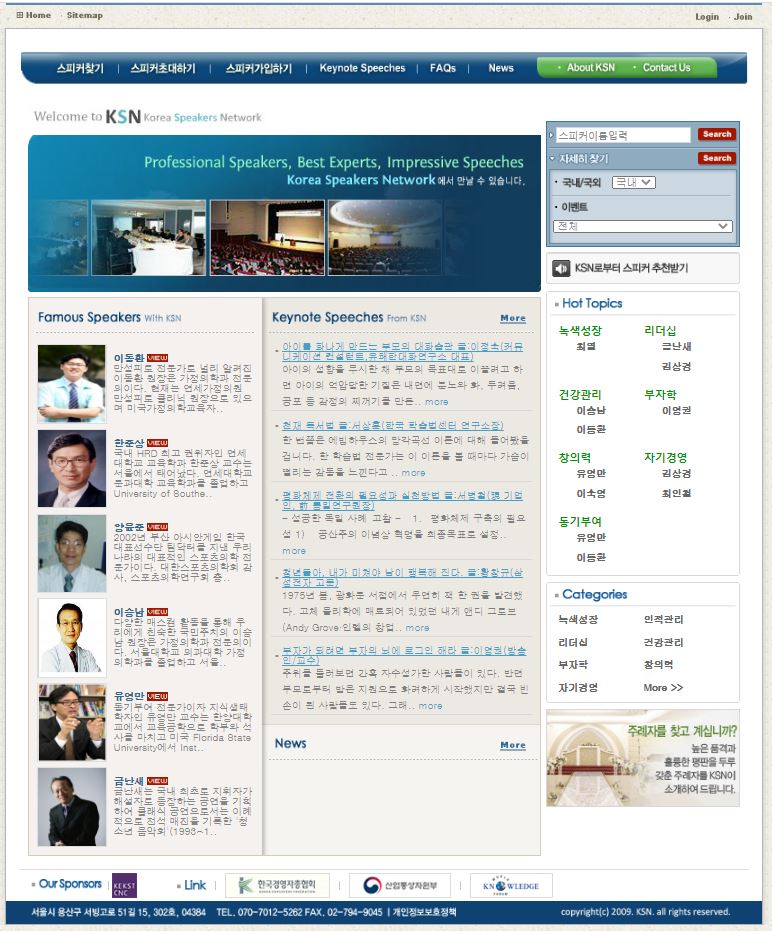Viewport: 772px width, 931px height.
Task: Open 금난새 speaker photo
Action: coord(72,807)
